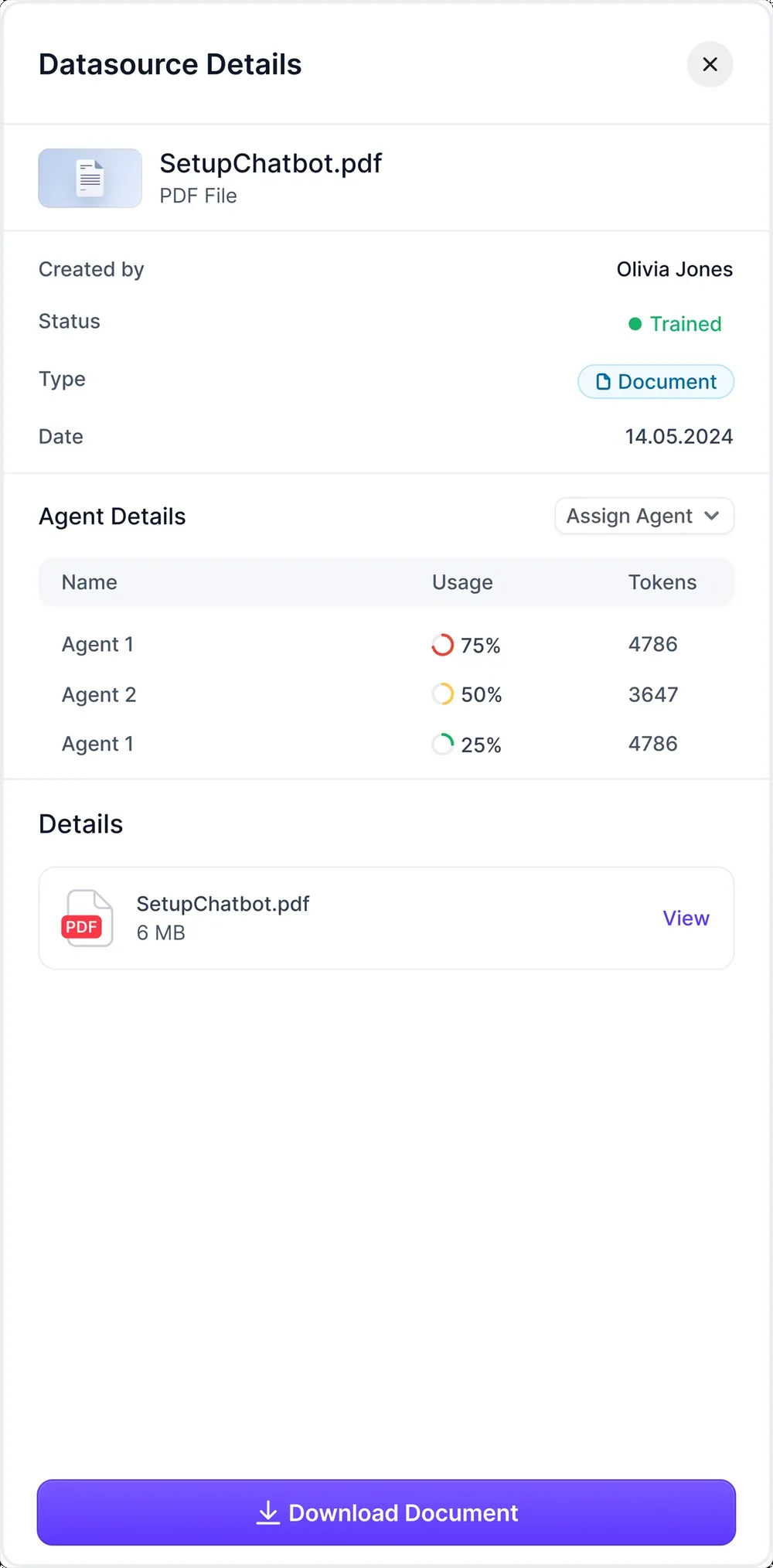Close the Datasource Details panel
Image resolution: width=773 pixels, height=1568 pixels.
[710, 64]
